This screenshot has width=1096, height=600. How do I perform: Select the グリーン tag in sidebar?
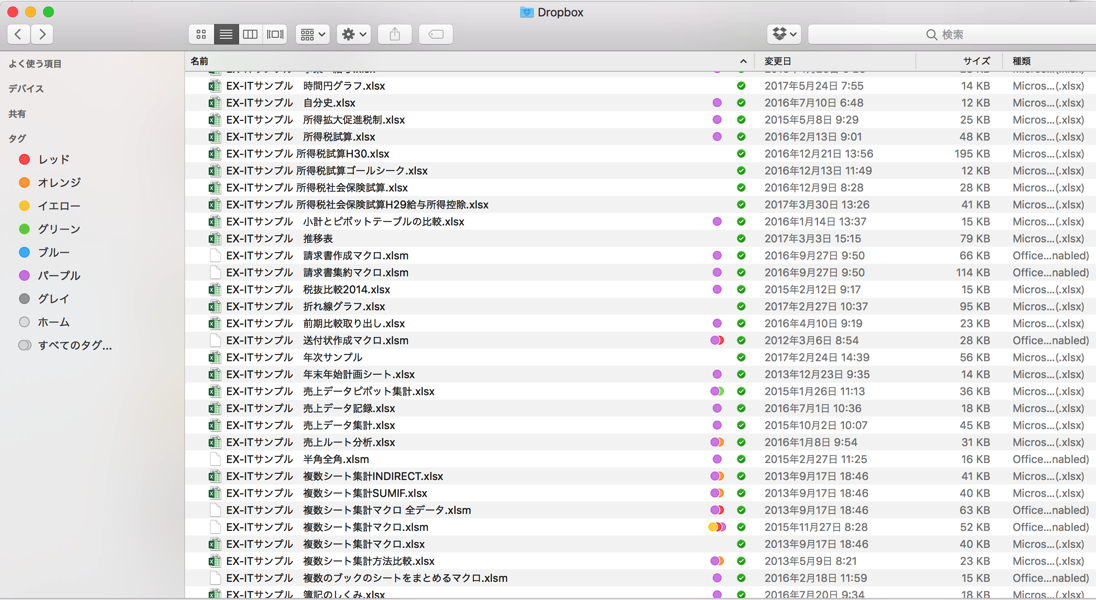(50, 229)
